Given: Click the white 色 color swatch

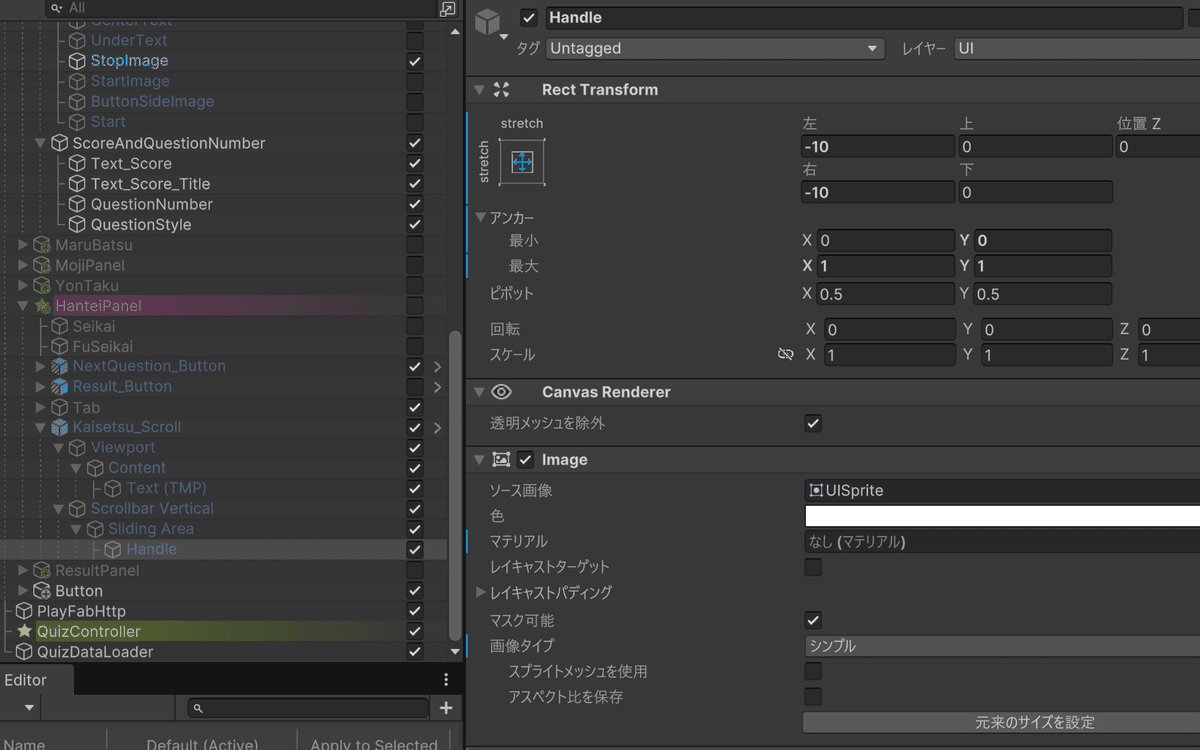Looking at the screenshot, I should (1002, 516).
